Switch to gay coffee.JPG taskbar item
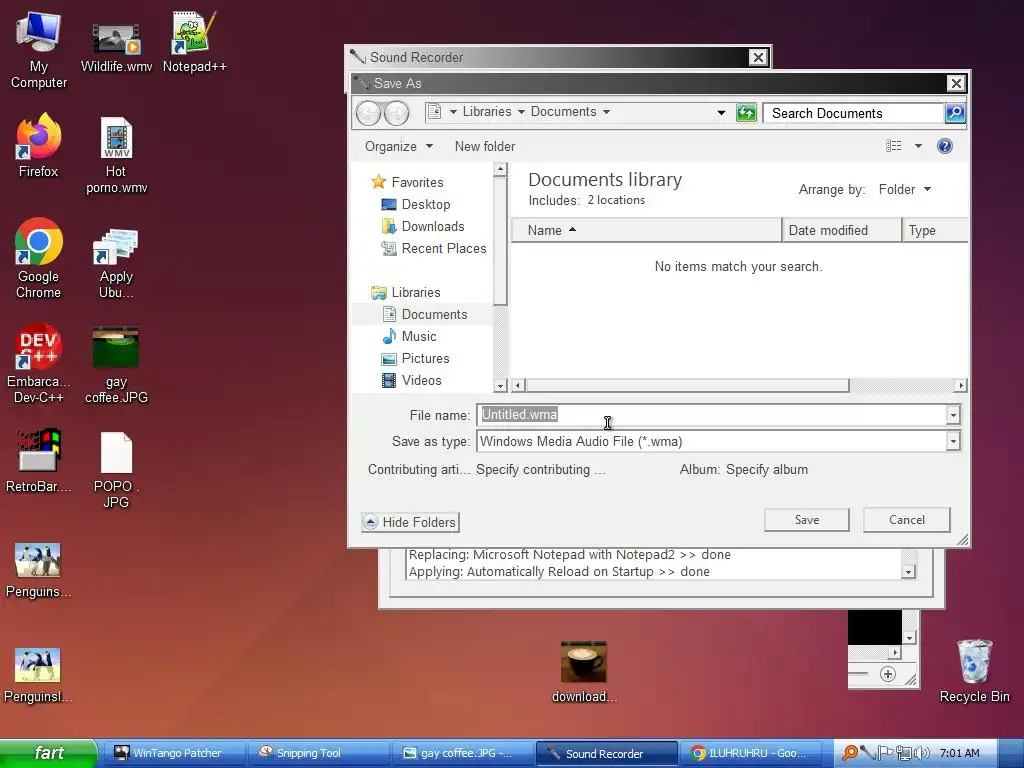 coord(463,753)
